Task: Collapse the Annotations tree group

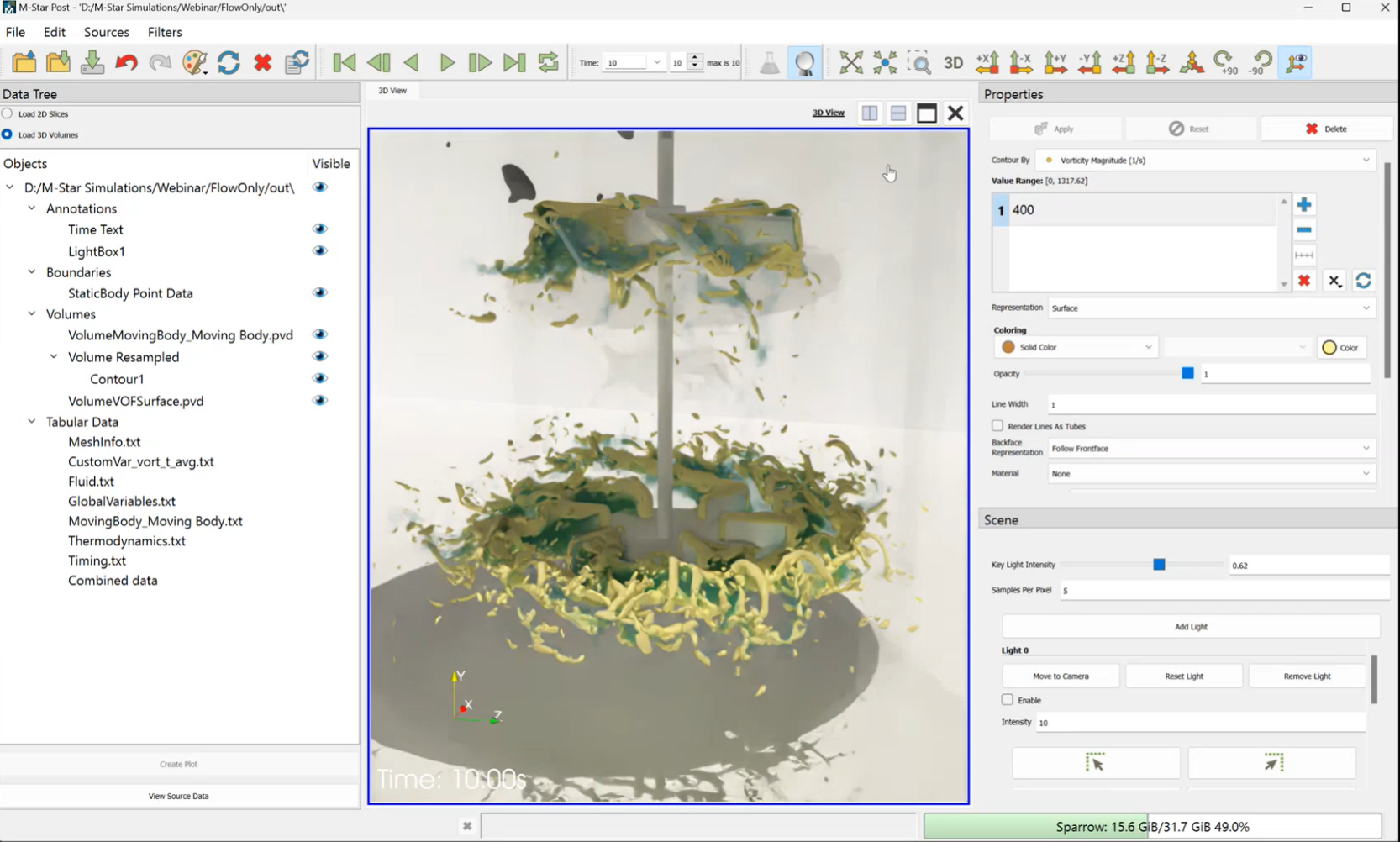Action: click(32, 208)
